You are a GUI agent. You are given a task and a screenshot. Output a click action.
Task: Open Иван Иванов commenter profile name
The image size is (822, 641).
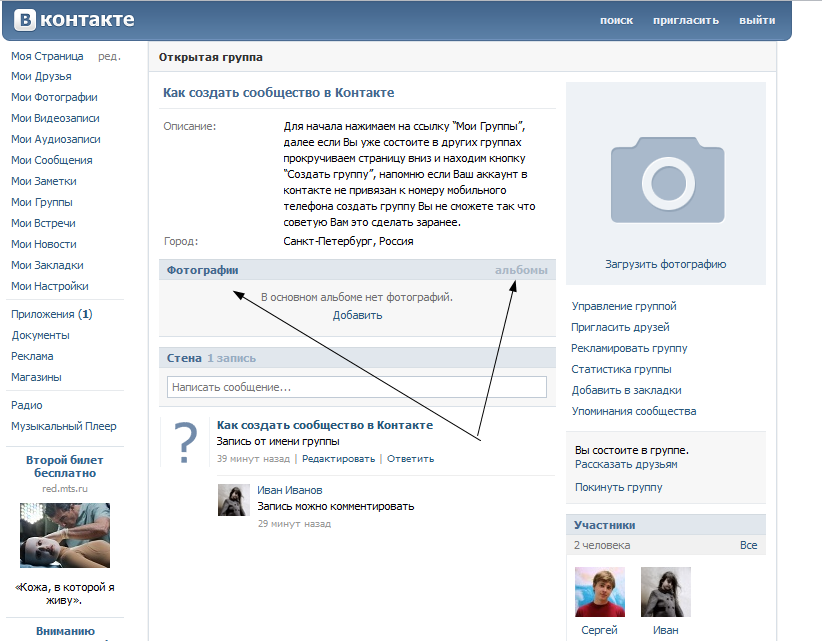click(x=289, y=491)
